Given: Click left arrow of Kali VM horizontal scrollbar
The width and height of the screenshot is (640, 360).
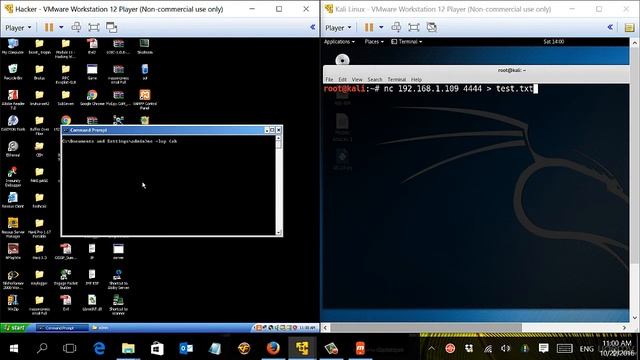Looking at the screenshot, I should tap(325, 327).
